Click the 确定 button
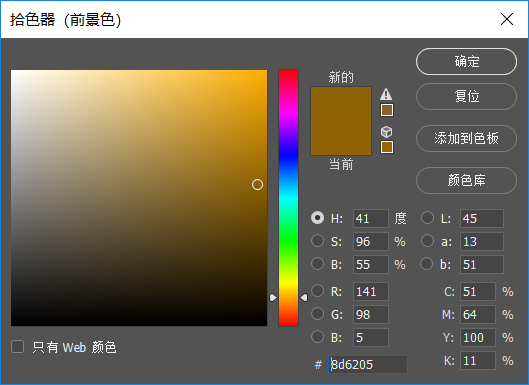 pos(466,61)
